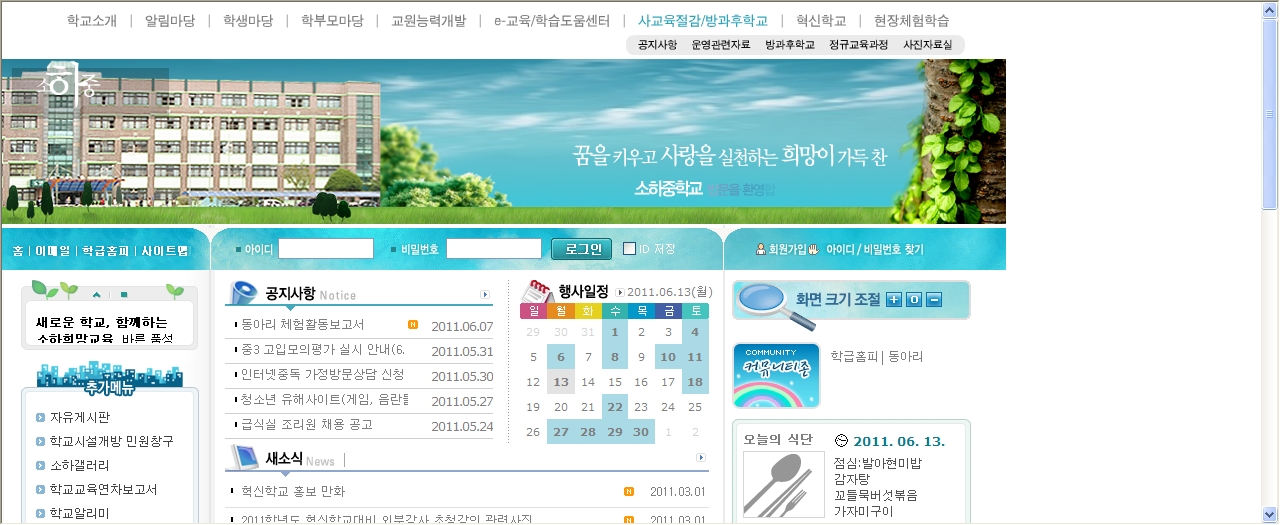
Task: Select the 방과후학교 submenu tab
Action: (x=789, y=45)
